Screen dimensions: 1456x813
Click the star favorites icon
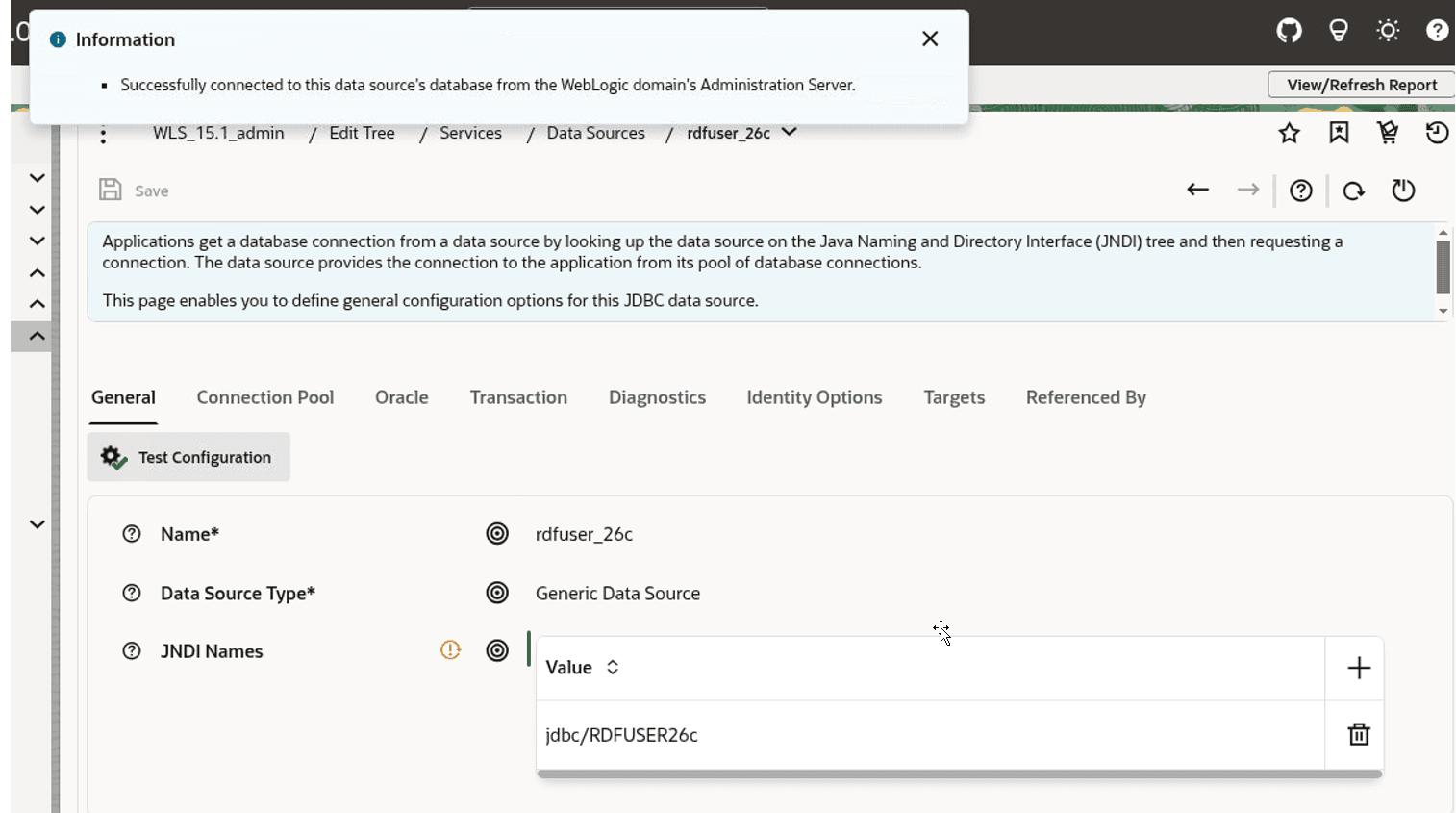pyautogui.click(x=1289, y=133)
